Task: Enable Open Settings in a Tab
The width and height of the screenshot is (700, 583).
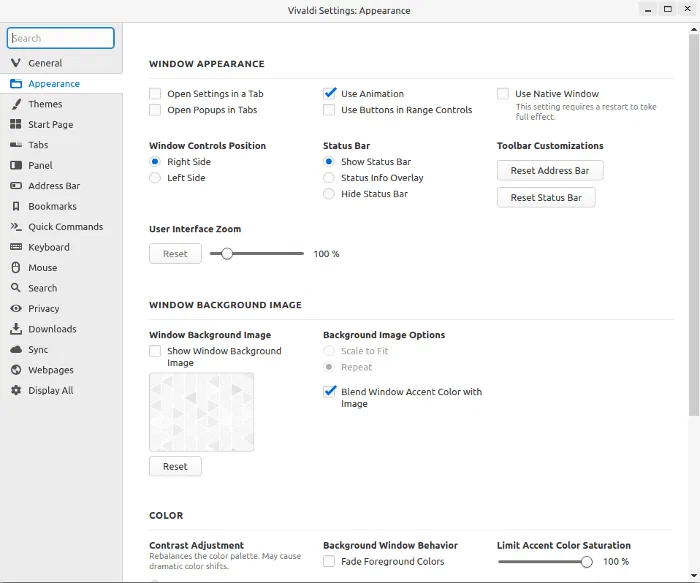Action: click(x=155, y=94)
